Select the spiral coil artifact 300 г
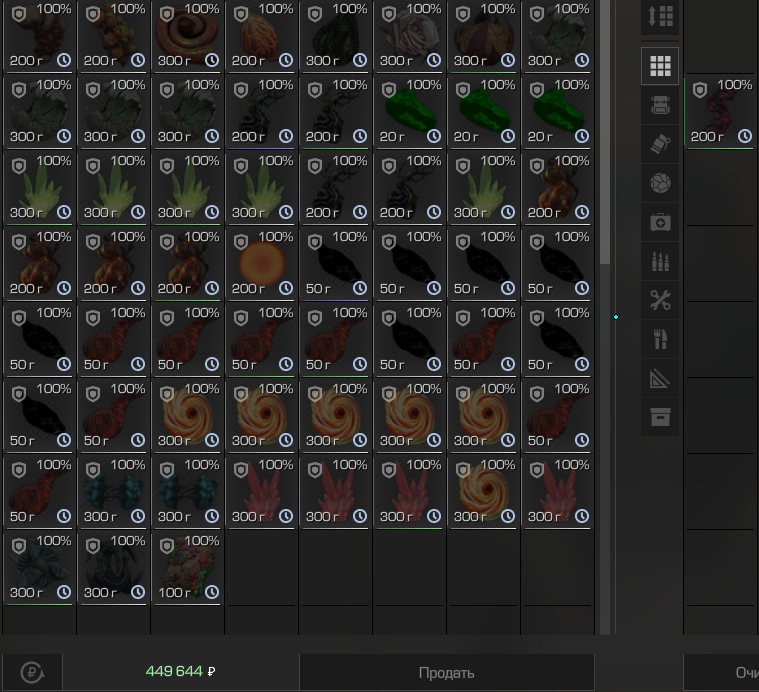 click(187, 35)
